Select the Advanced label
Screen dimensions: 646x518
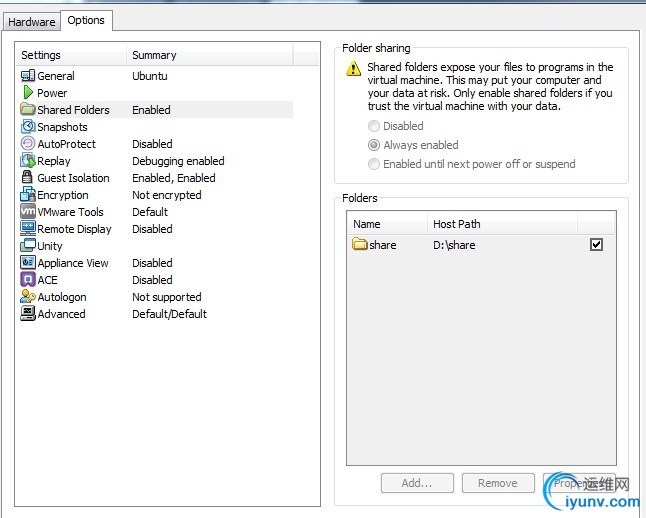tap(61, 314)
